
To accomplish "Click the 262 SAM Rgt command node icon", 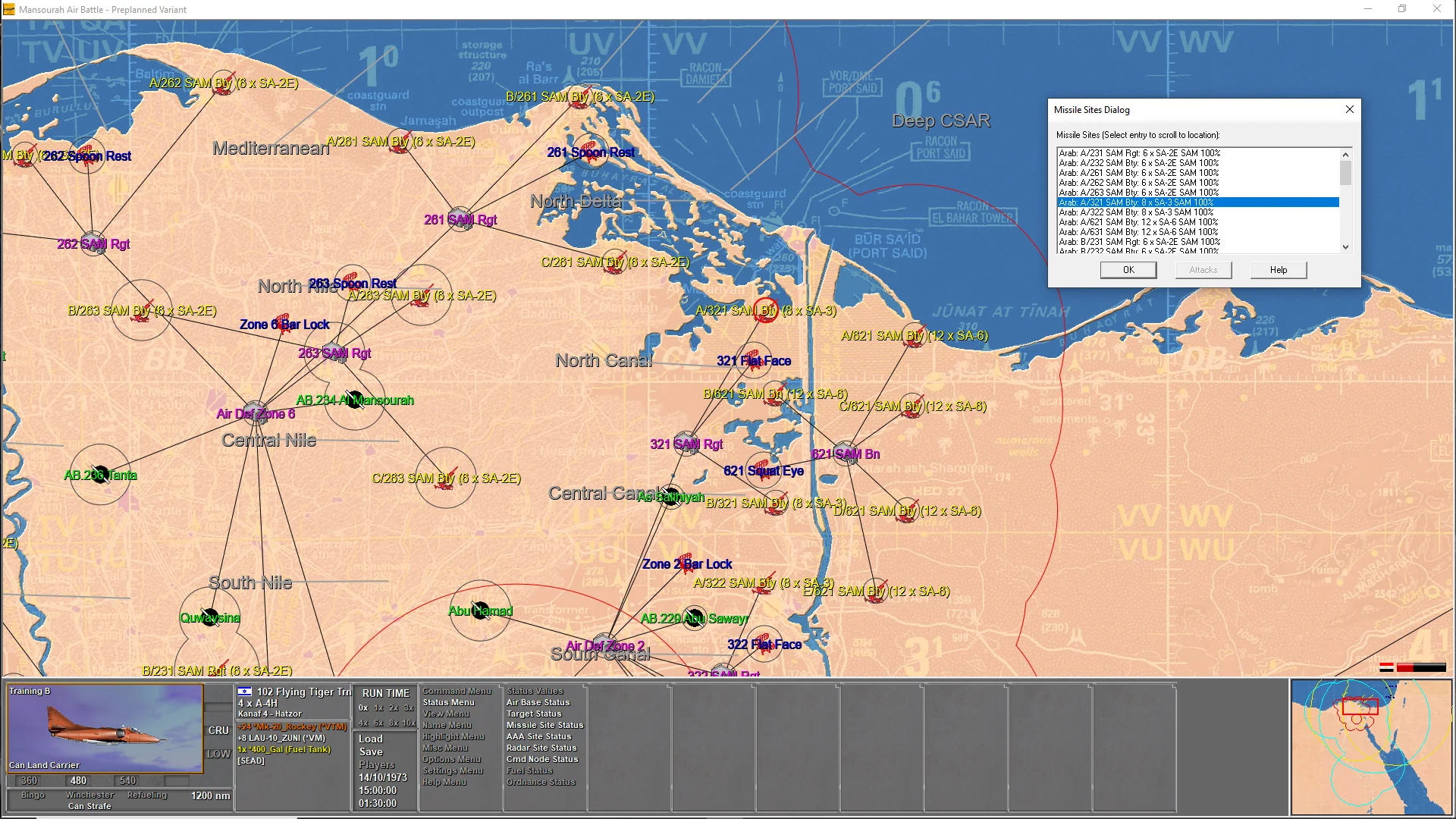I will [93, 243].
